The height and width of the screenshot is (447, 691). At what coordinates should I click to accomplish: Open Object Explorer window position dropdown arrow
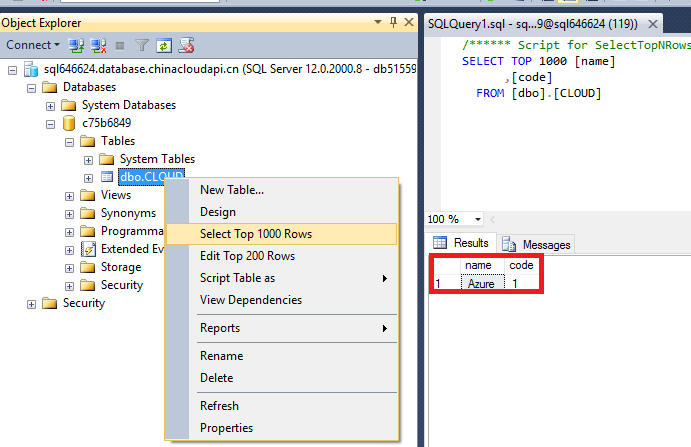coord(378,22)
